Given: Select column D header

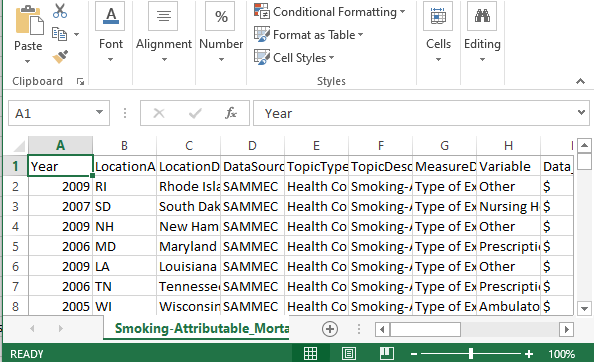Looking at the screenshot, I should (x=252, y=145).
